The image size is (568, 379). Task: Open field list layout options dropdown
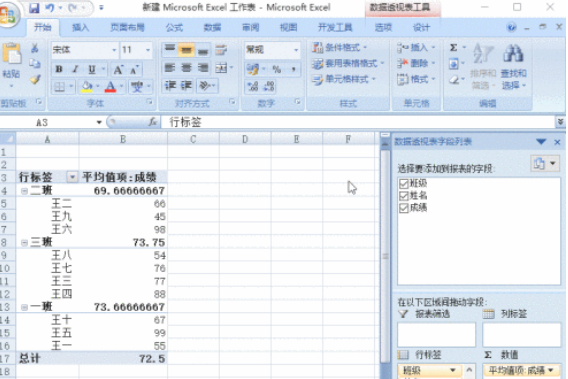[544, 163]
